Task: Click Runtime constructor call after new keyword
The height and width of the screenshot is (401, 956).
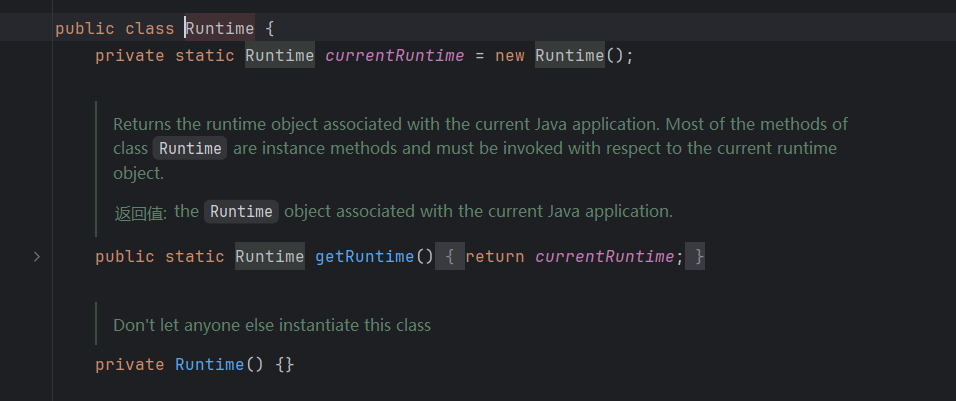Action: click(569, 55)
